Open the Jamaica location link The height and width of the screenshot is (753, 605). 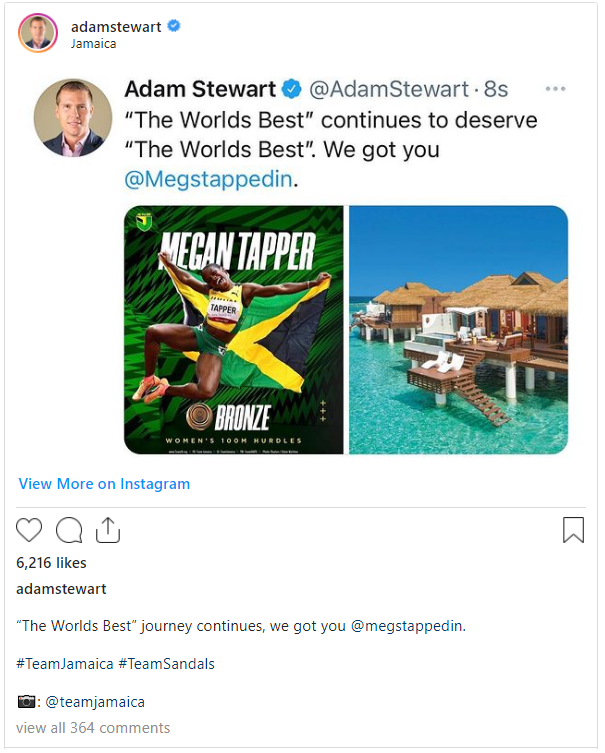[x=94, y=44]
